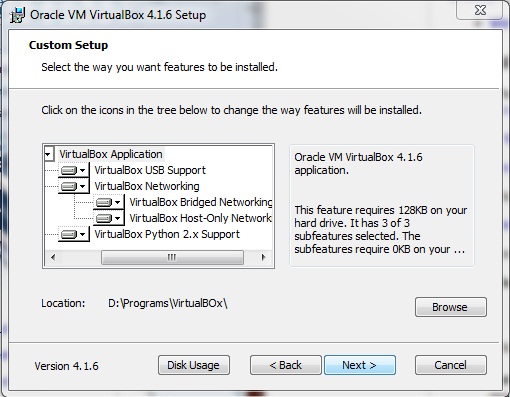Image resolution: width=510 pixels, height=397 pixels.
Task: Select VirtualBox Bridged Networking label
Action: coord(201,202)
